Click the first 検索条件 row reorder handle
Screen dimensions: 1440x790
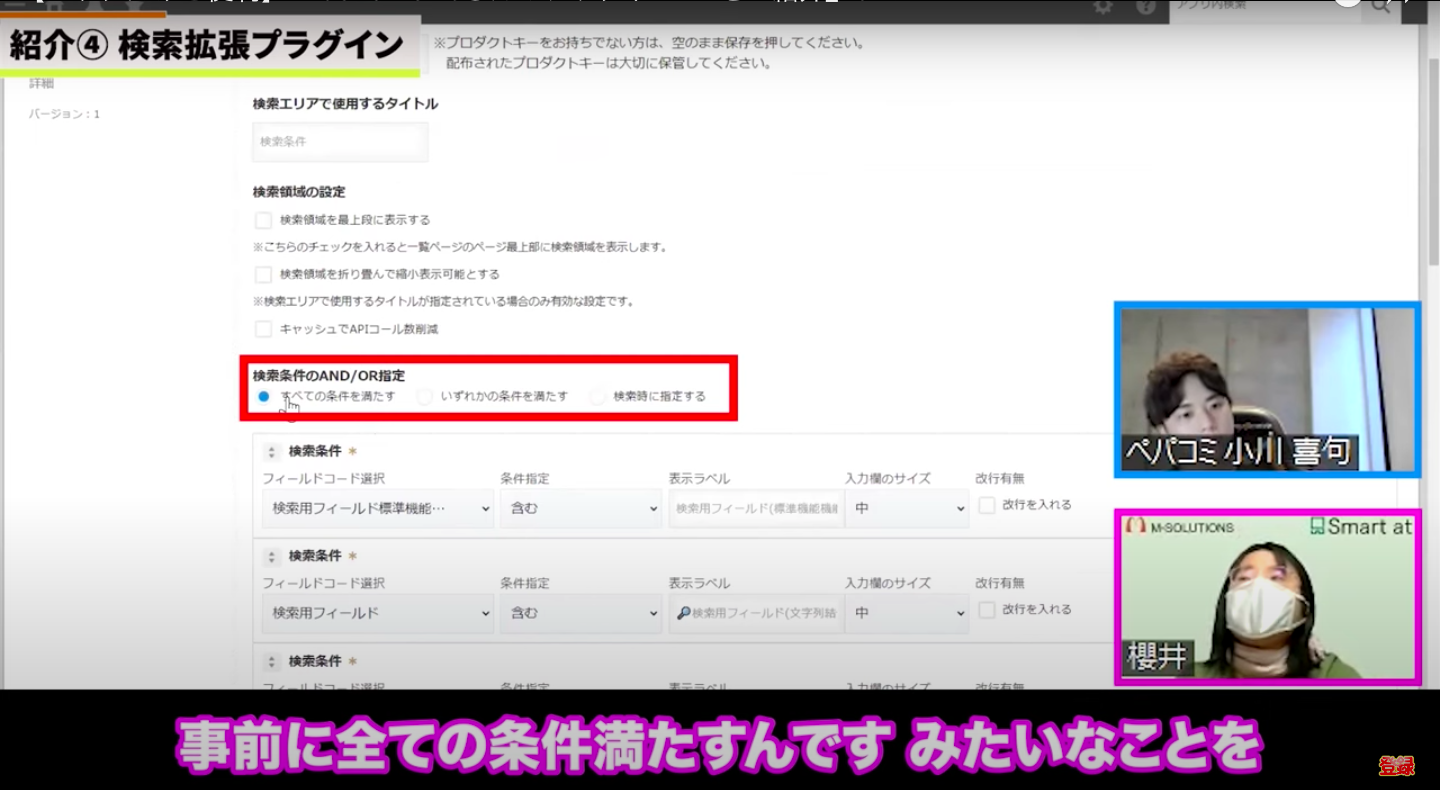[271, 452]
